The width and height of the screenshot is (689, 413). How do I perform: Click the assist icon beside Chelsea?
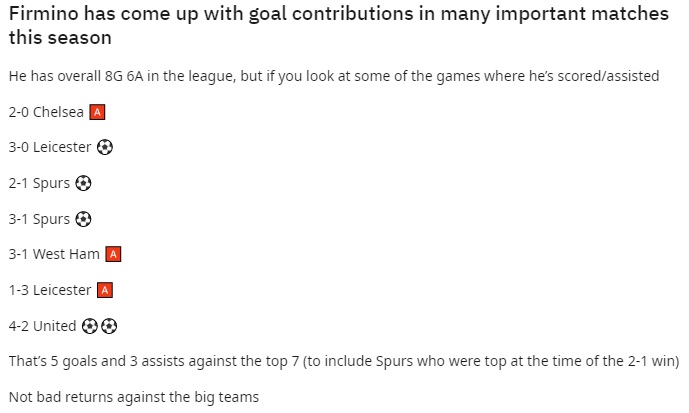point(97,112)
